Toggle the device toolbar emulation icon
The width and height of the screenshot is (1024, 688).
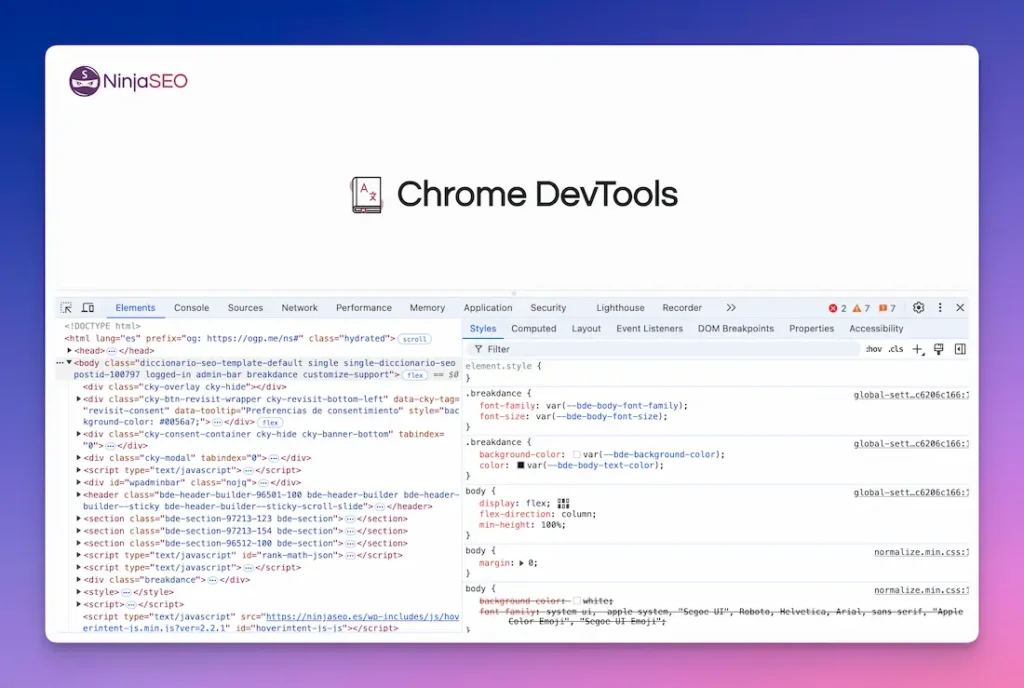[88, 307]
